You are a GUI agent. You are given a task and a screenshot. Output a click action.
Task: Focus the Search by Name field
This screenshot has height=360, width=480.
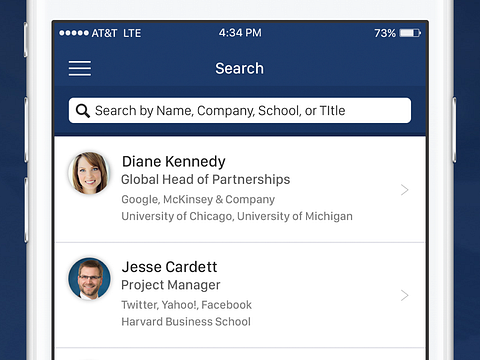[x=240, y=110]
